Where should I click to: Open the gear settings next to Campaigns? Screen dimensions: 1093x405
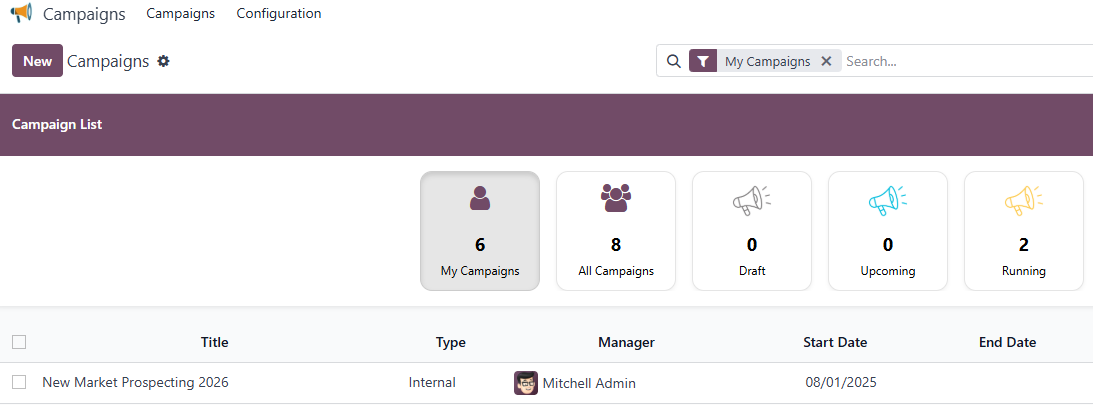pos(164,61)
